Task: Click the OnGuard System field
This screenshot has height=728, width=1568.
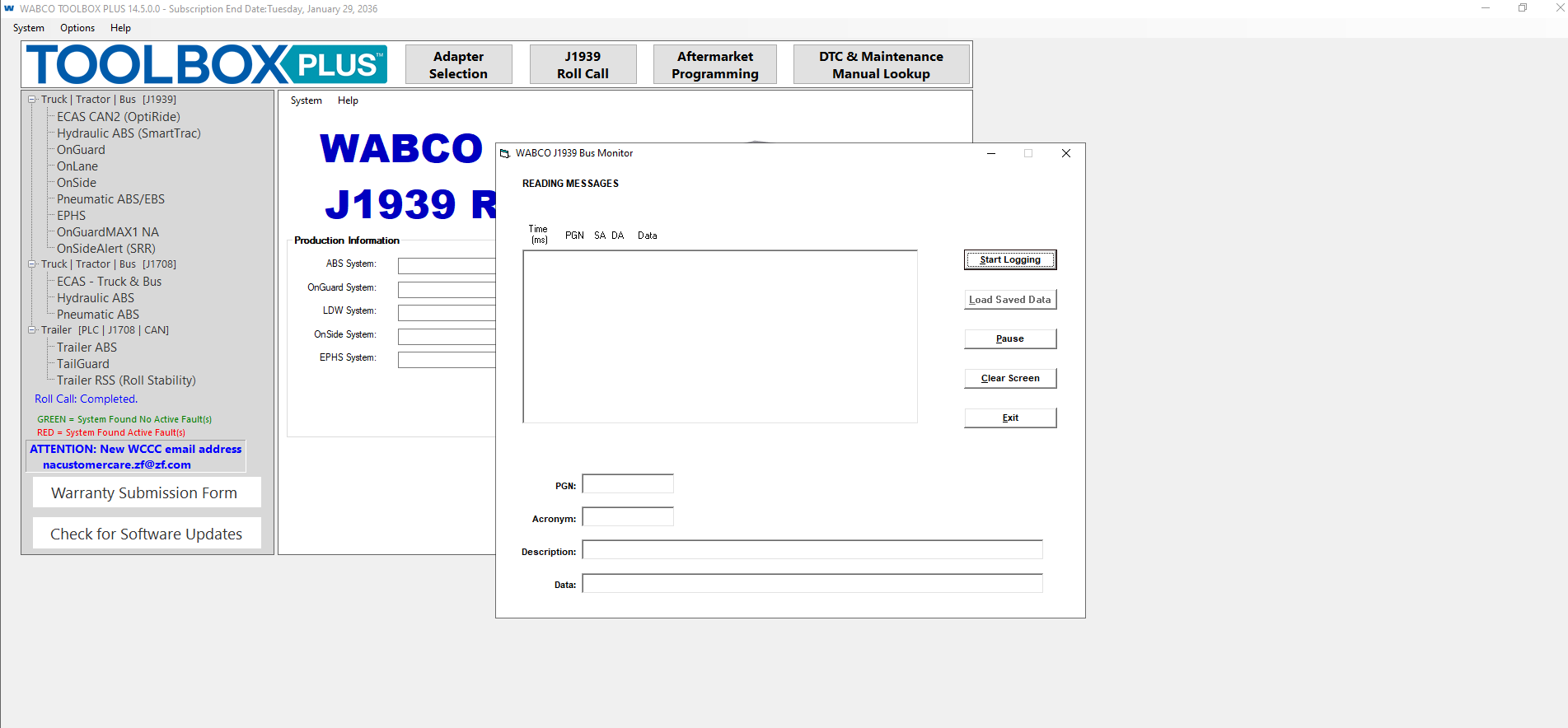Action: [447, 289]
